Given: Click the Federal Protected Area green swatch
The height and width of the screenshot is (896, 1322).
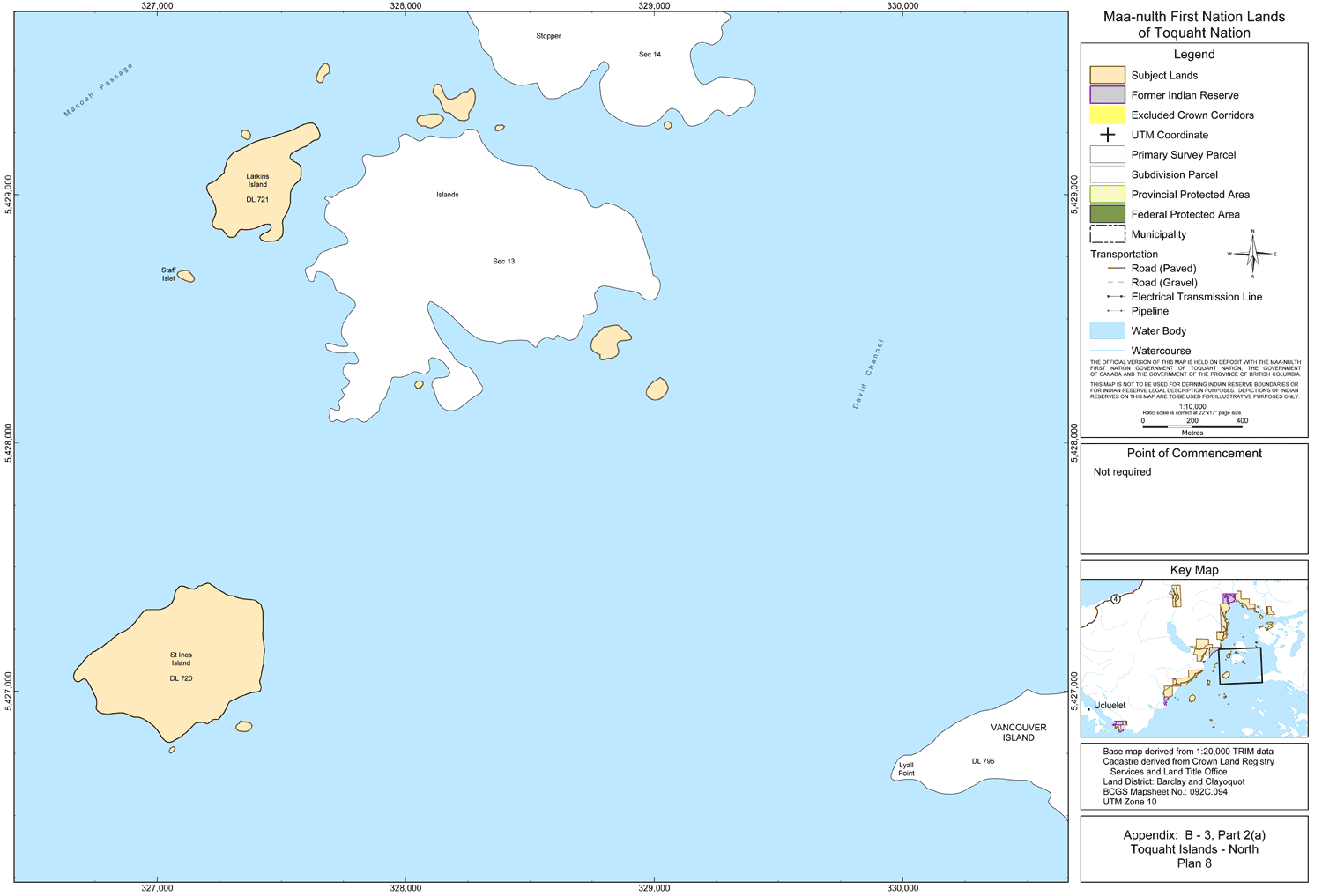Looking at the screenshot, I should point(1108,214).
